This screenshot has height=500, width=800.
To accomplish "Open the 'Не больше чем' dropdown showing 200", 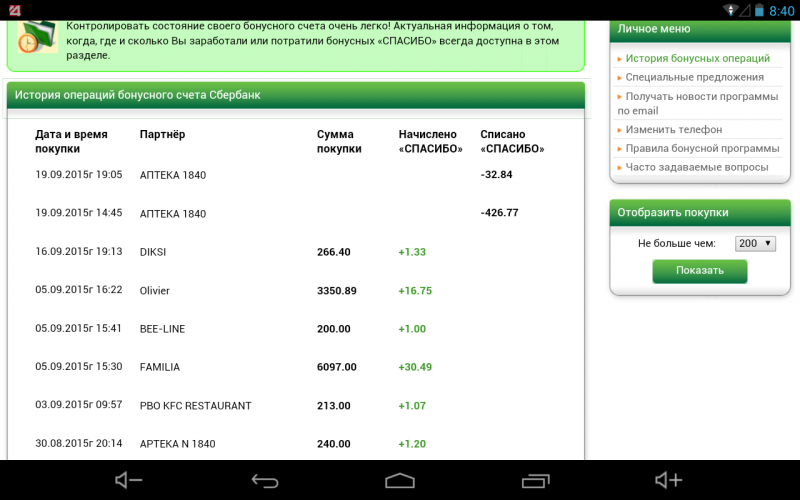I will point(755,243).
